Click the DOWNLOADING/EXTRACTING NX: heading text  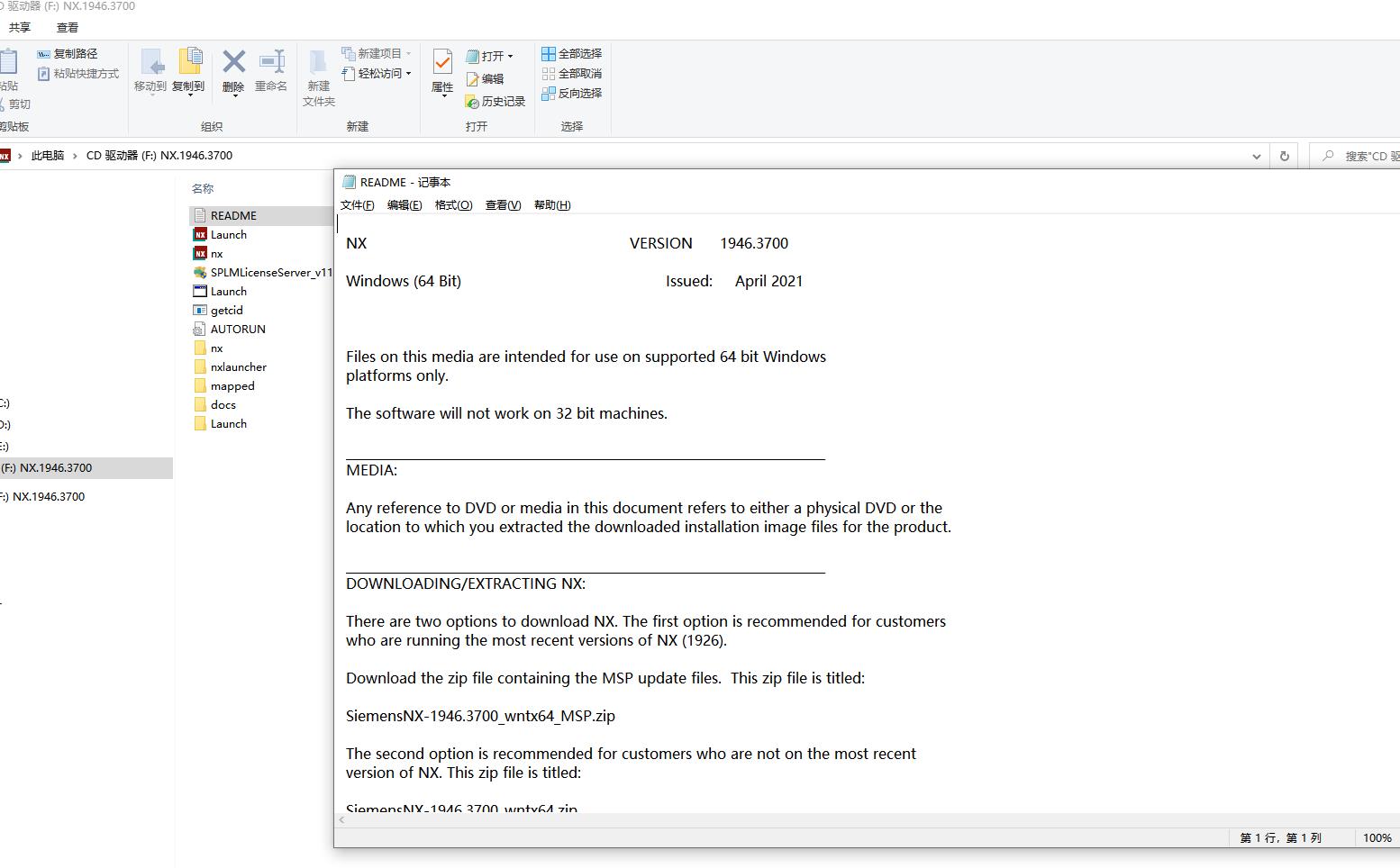coord(466,584)
